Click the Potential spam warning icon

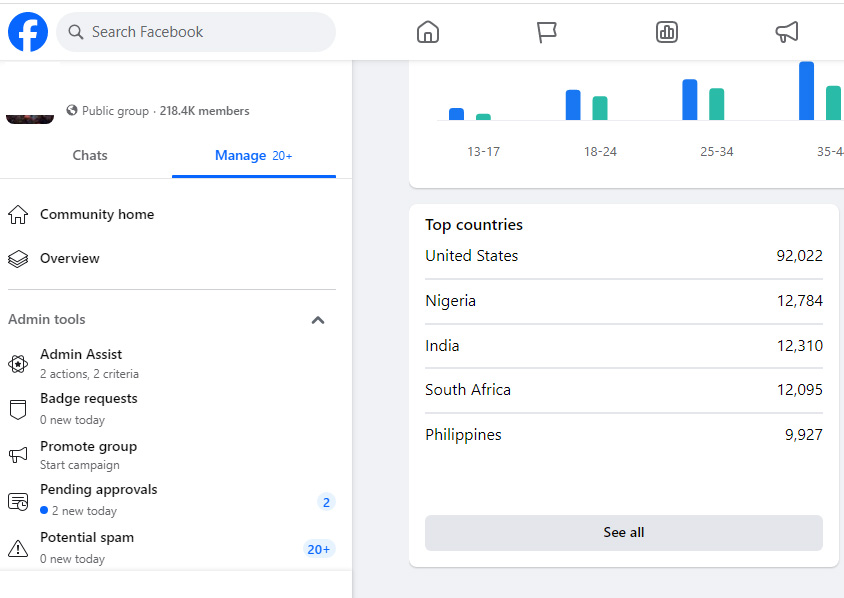pos(18,548)
